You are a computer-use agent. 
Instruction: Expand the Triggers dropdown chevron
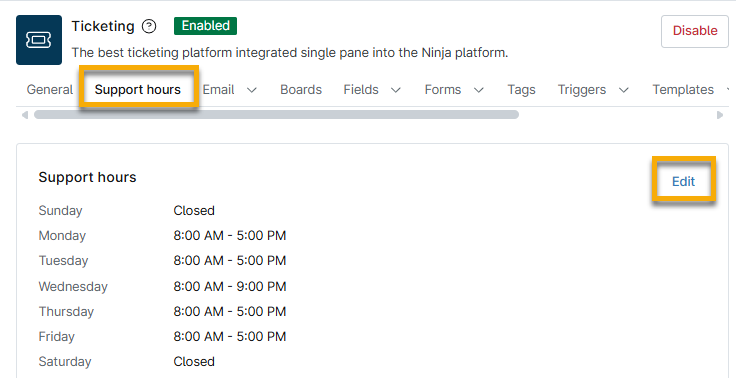624,90
